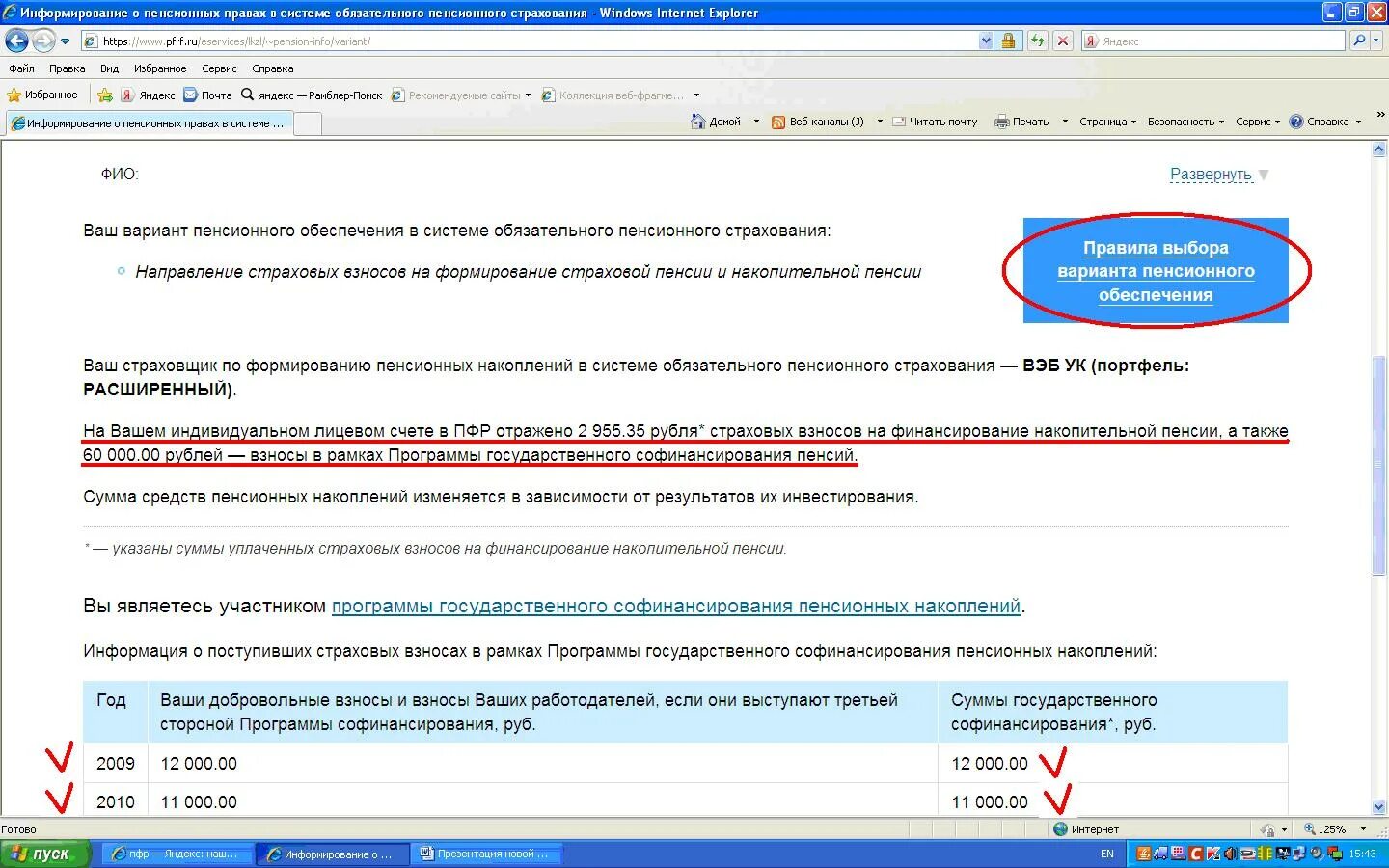Image resolution: width=1389 pixels, height=868 pixels.
Task: Click Правила выбора варианта пенсионного обеспечения button
Action: pyautogui.click(x=1156, y=271)
